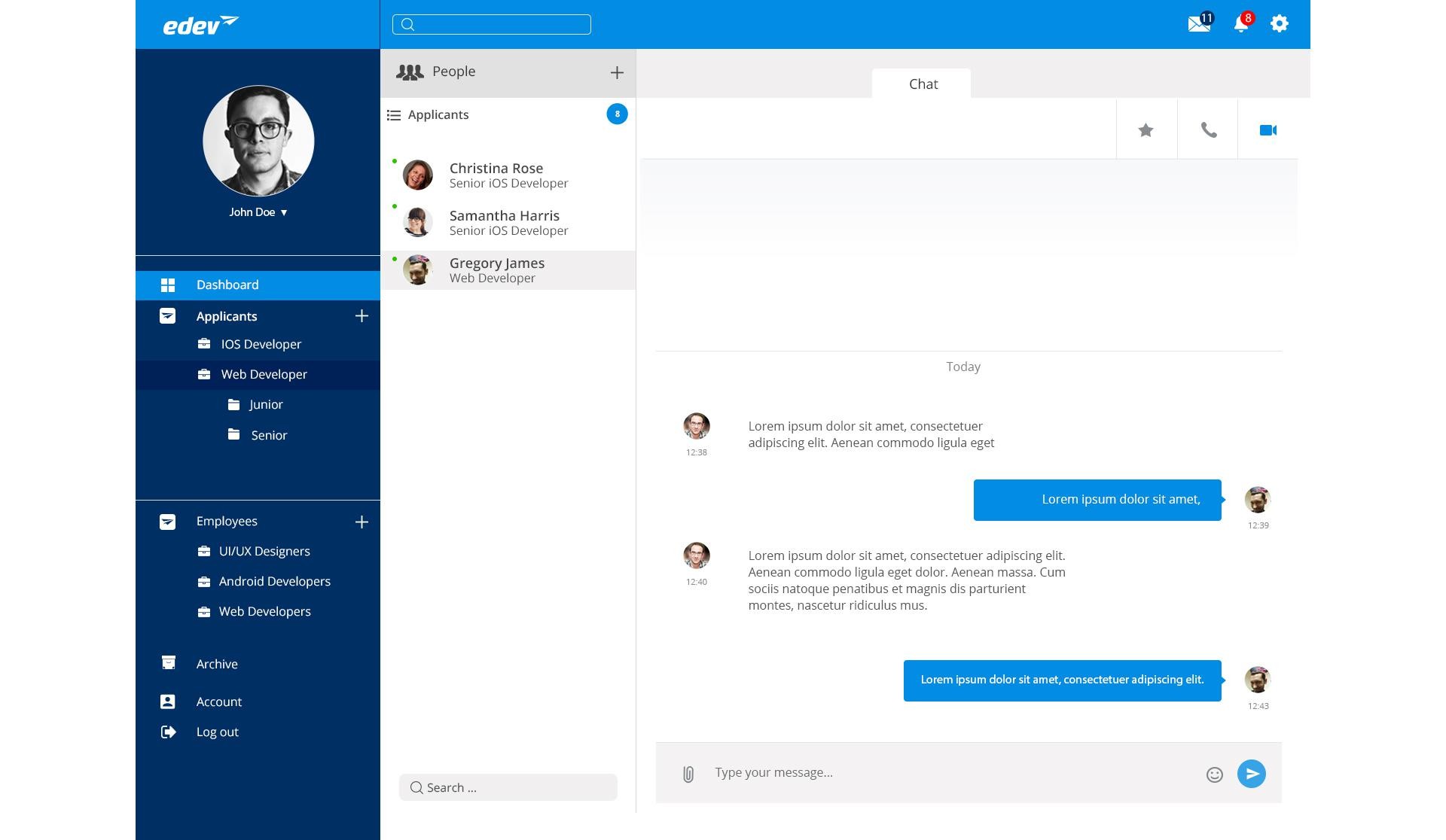Start a video call
Screen dimensions: 1446x840
tap(1268, 130)
